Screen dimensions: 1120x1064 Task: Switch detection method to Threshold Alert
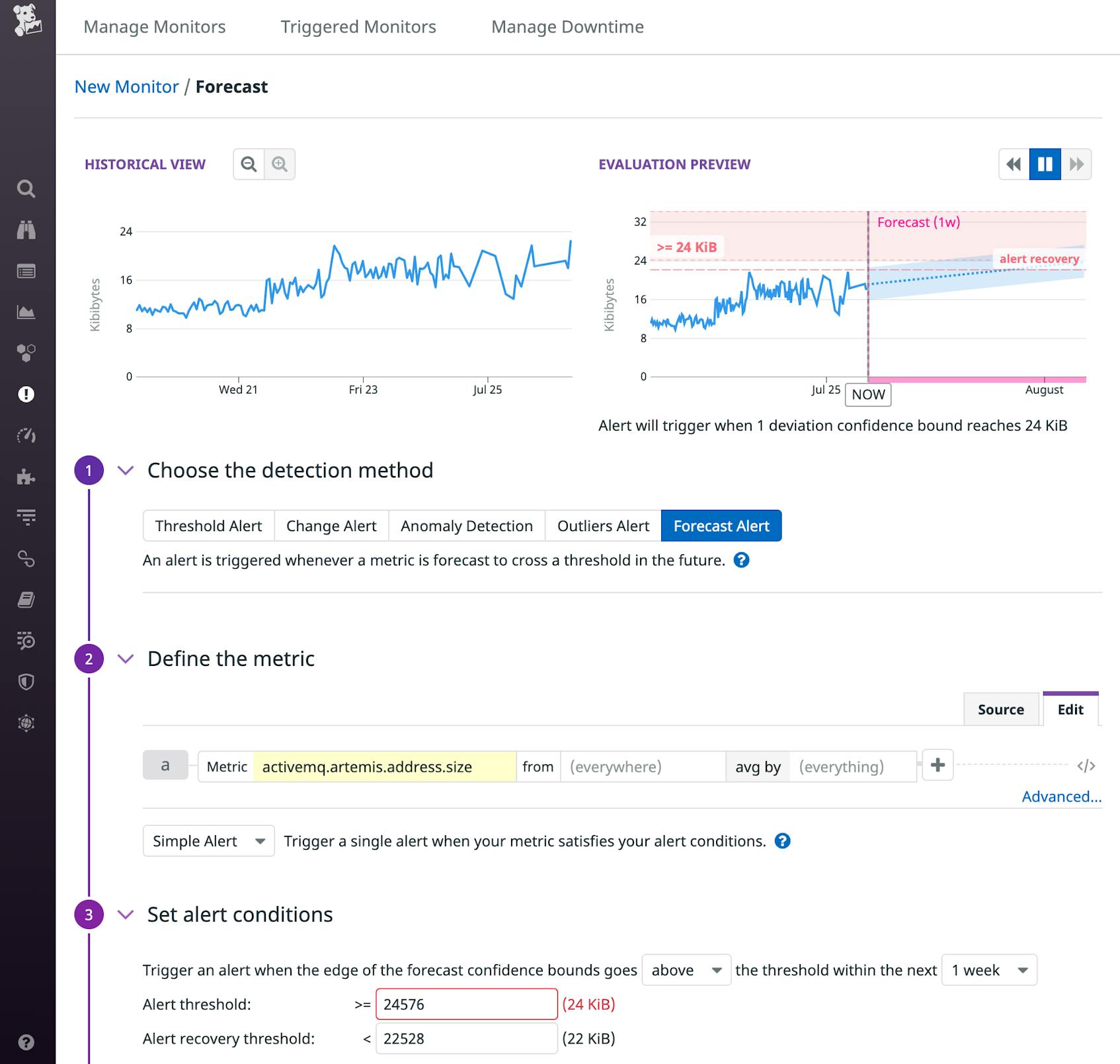click(208, 526)
